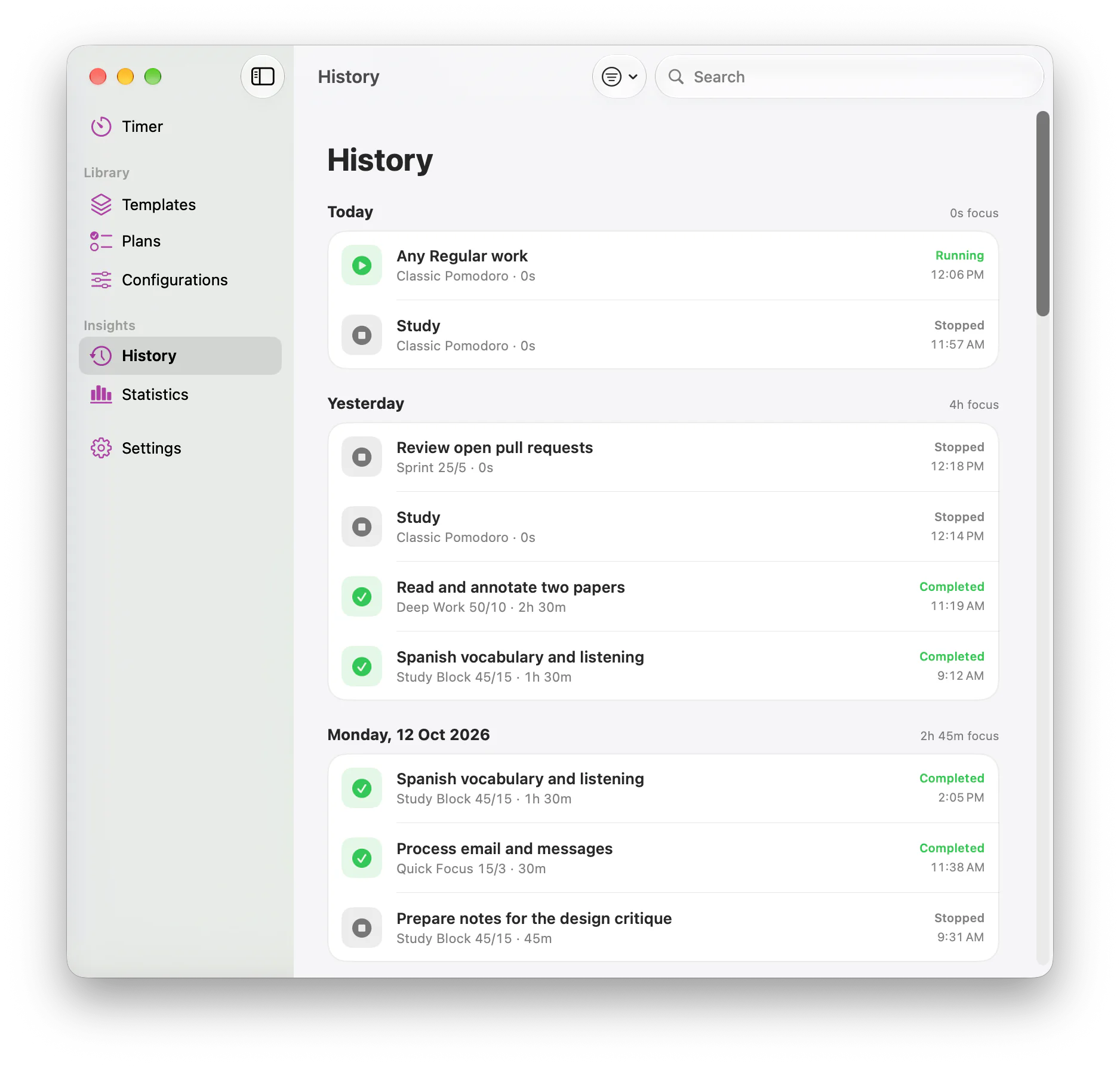The height and width of the screenshot is (1066, 1120).
Task: Select the stop icon beside yesterday's 12:14 PM Study
Action: click(x=362, y=527)
